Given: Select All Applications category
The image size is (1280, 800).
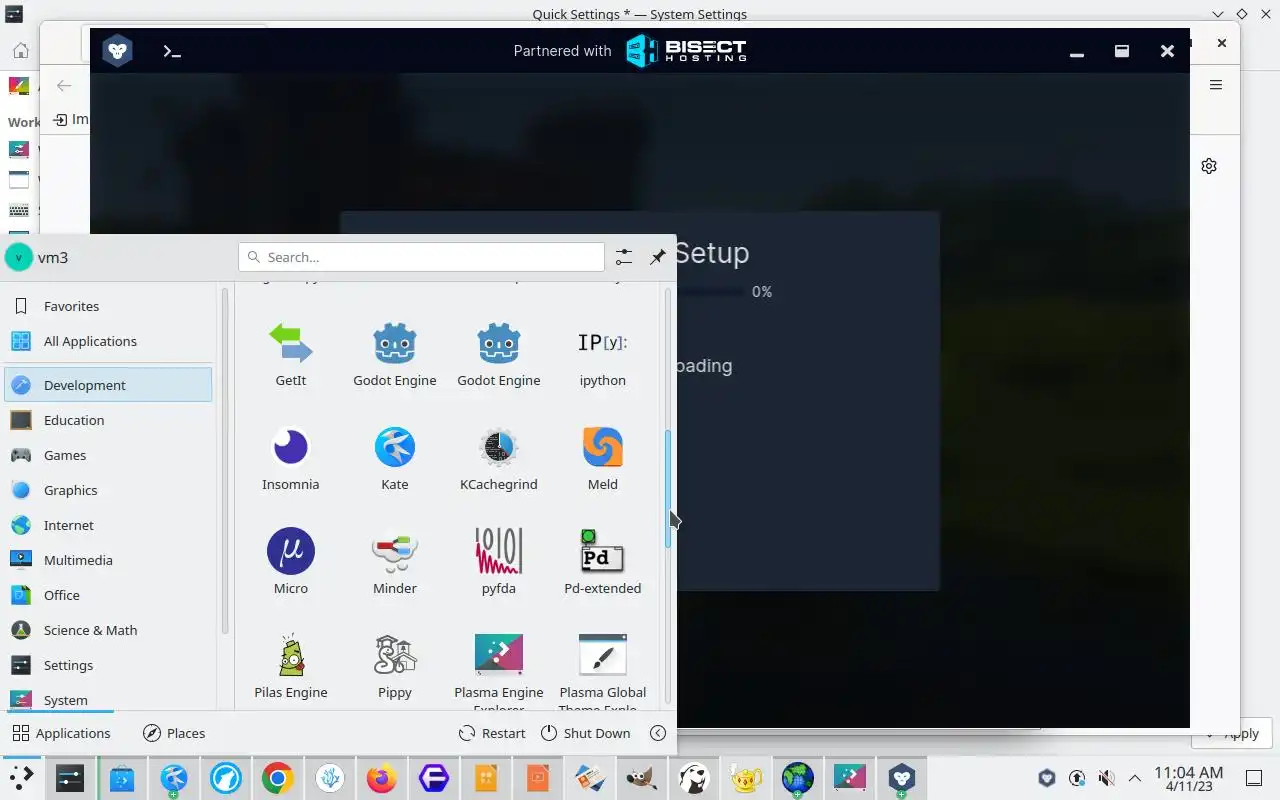Looking at the screenshot, I should click(108, 341).
